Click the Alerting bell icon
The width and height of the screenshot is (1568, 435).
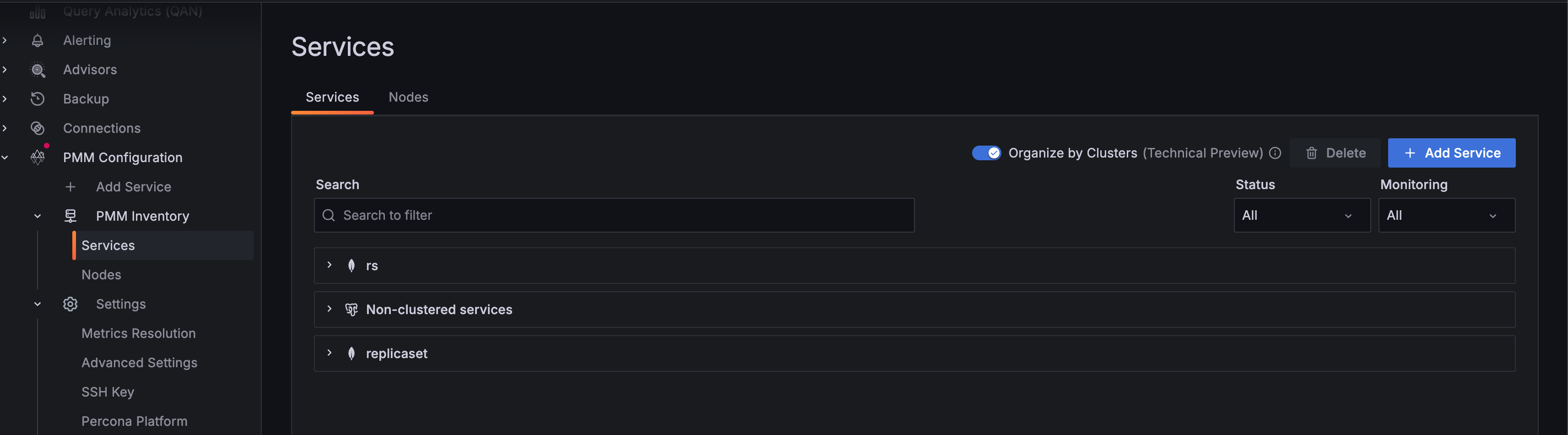38,40
